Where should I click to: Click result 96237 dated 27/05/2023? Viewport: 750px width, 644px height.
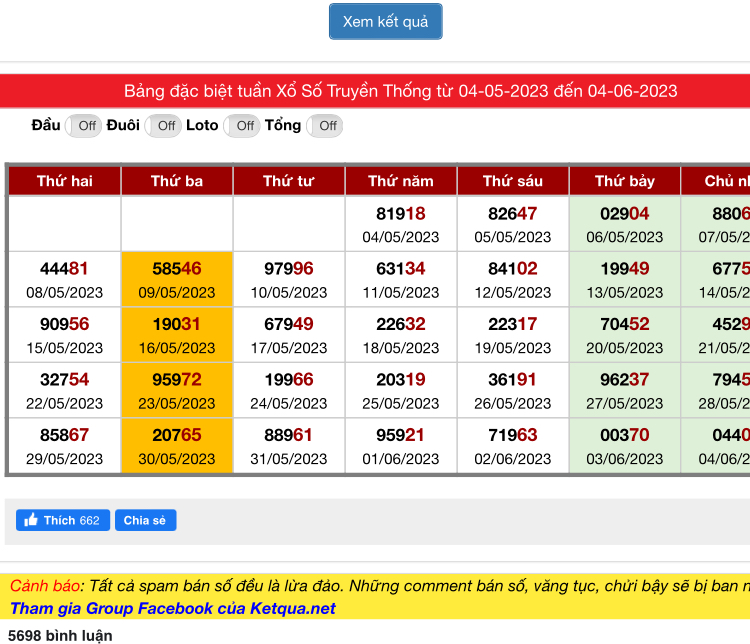pyautogui.click(x=625, y=391)
